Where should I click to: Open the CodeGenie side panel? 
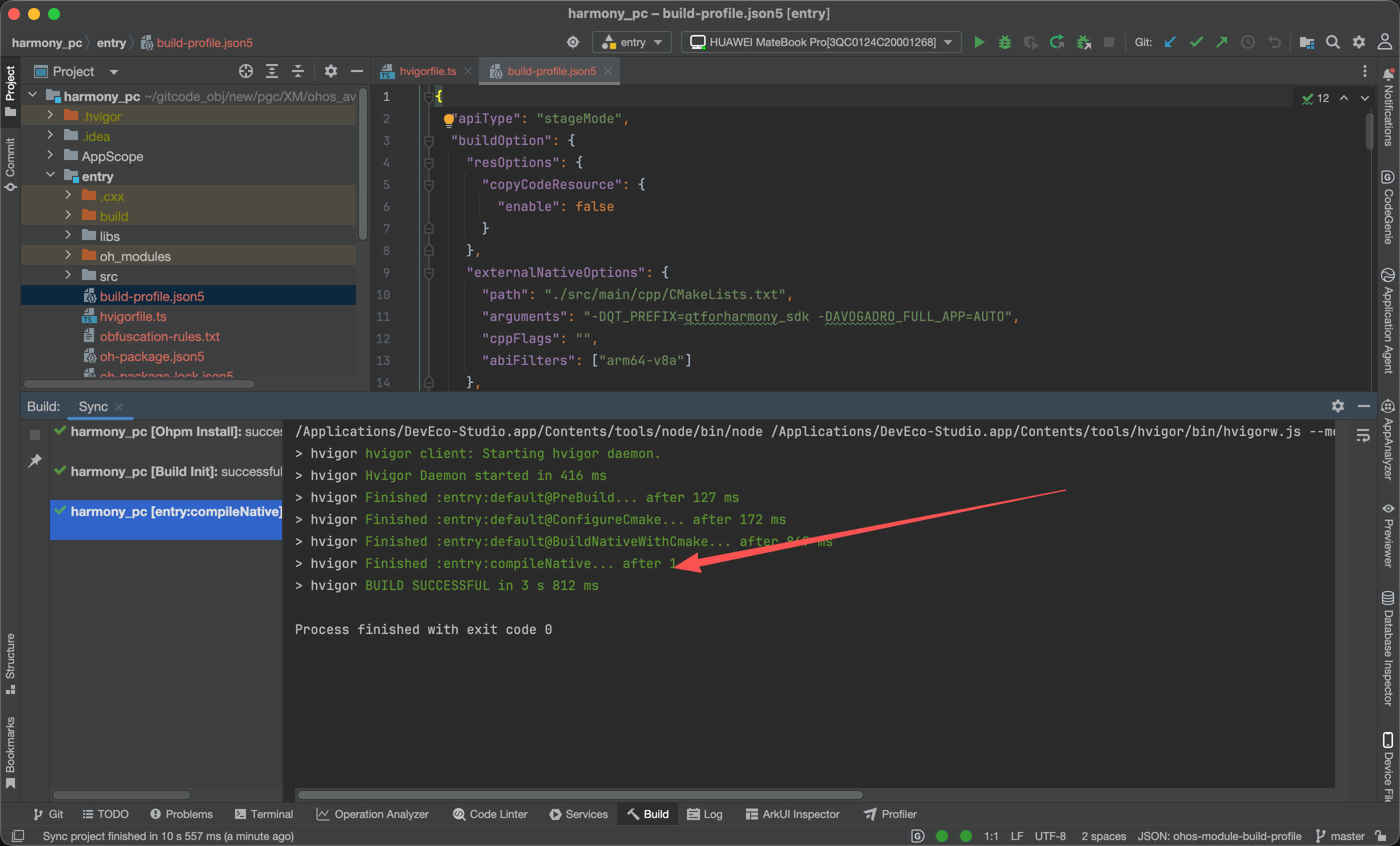click(x=1388, y=207)
